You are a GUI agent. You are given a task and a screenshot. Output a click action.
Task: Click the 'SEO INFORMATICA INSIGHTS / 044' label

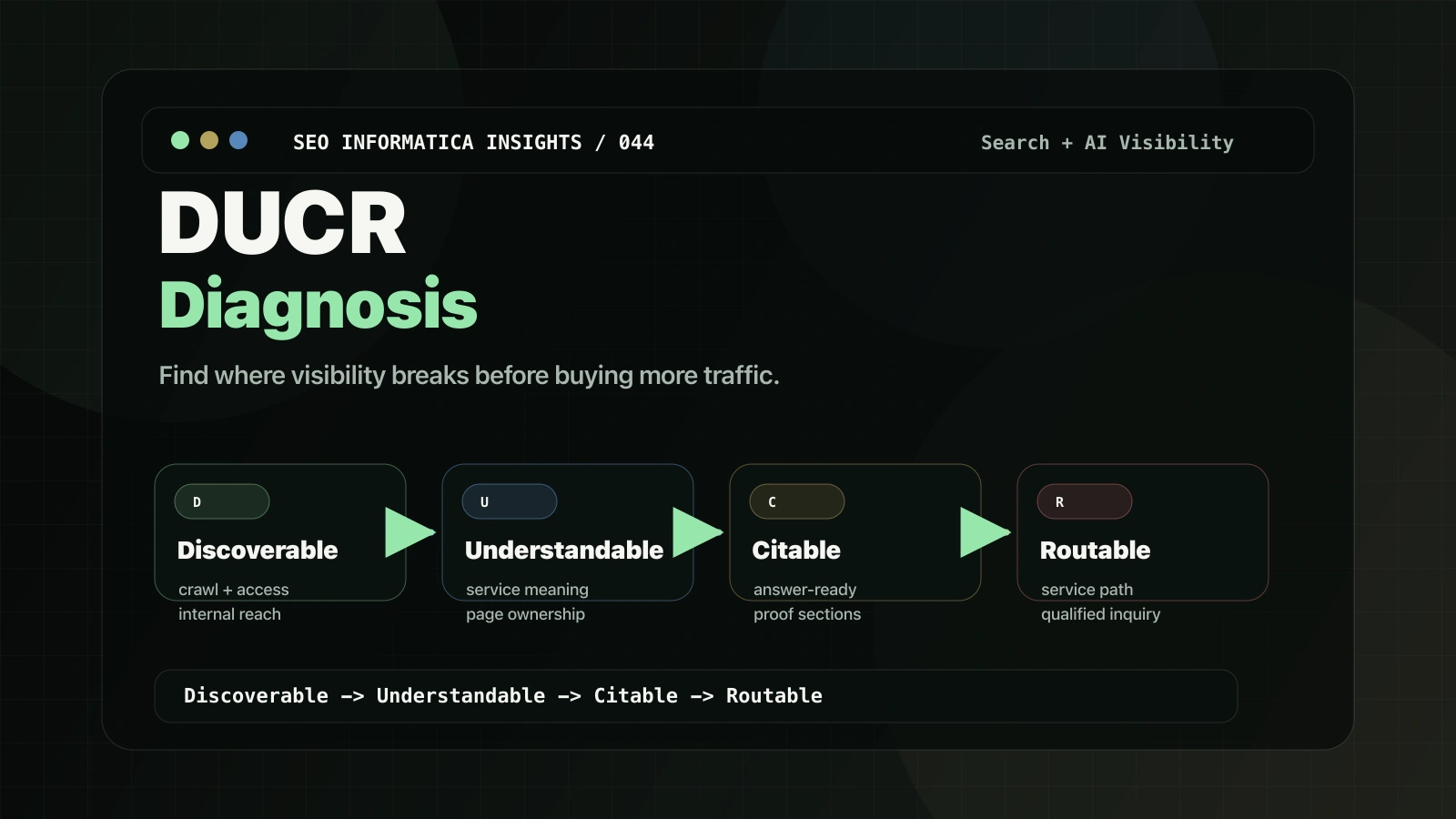tap(473, 142)
